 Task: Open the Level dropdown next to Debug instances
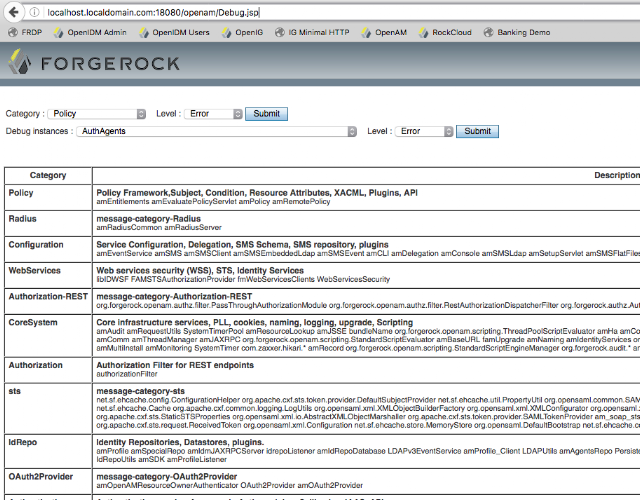point(424,131)
